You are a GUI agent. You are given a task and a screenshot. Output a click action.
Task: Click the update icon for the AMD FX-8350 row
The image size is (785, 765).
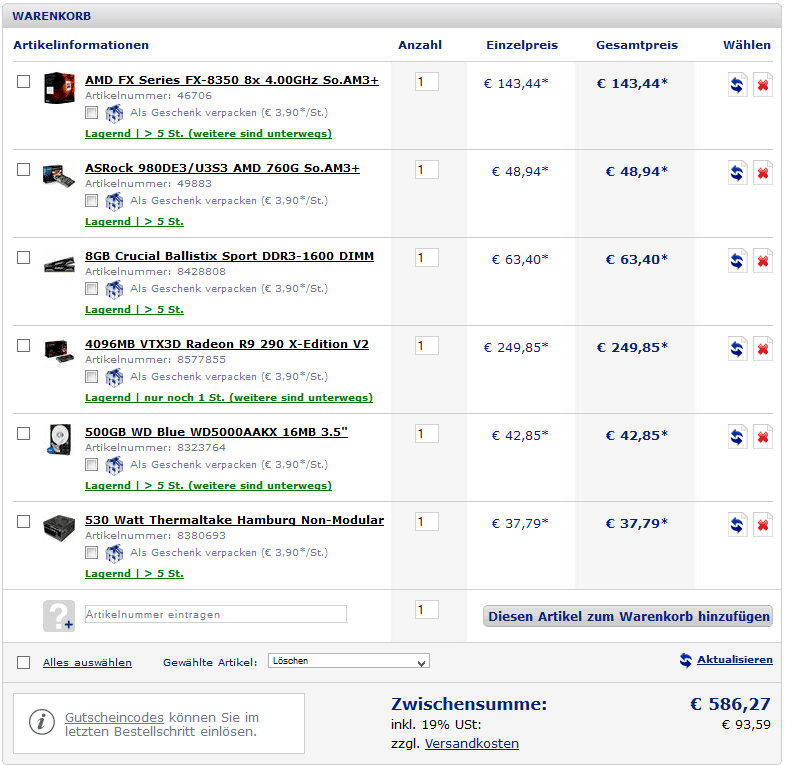pyautogui.click(x=737, y=85)
